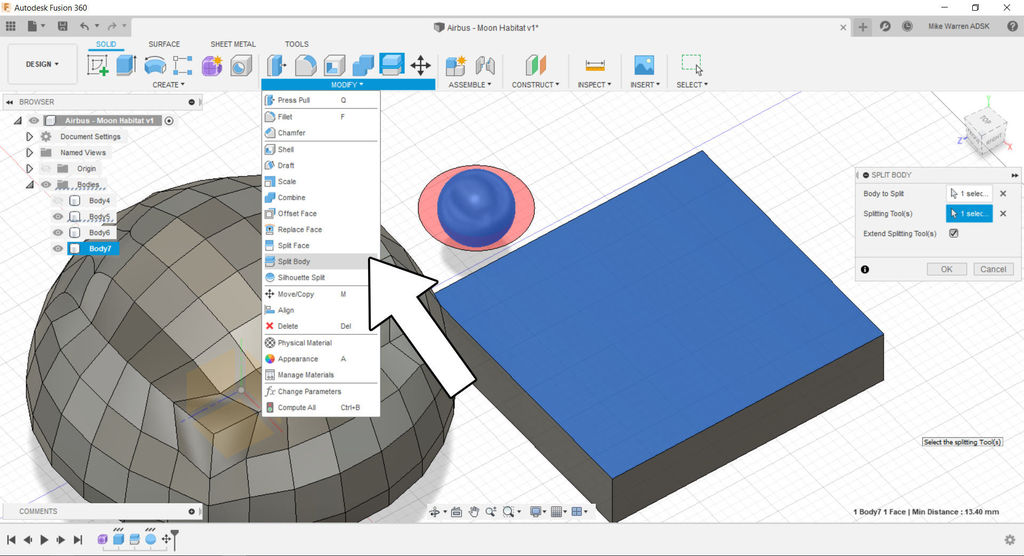Select the Shell toolbar icon
Viewport: 1024px width, 556px height.
(334, 65)
